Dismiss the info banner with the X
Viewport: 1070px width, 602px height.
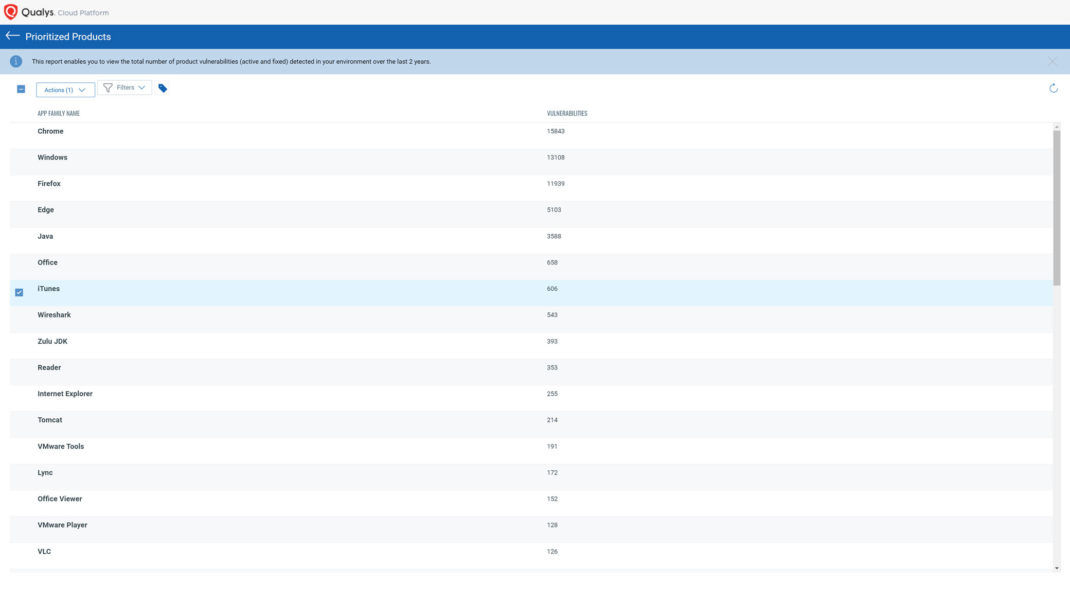click(1052, 61)
